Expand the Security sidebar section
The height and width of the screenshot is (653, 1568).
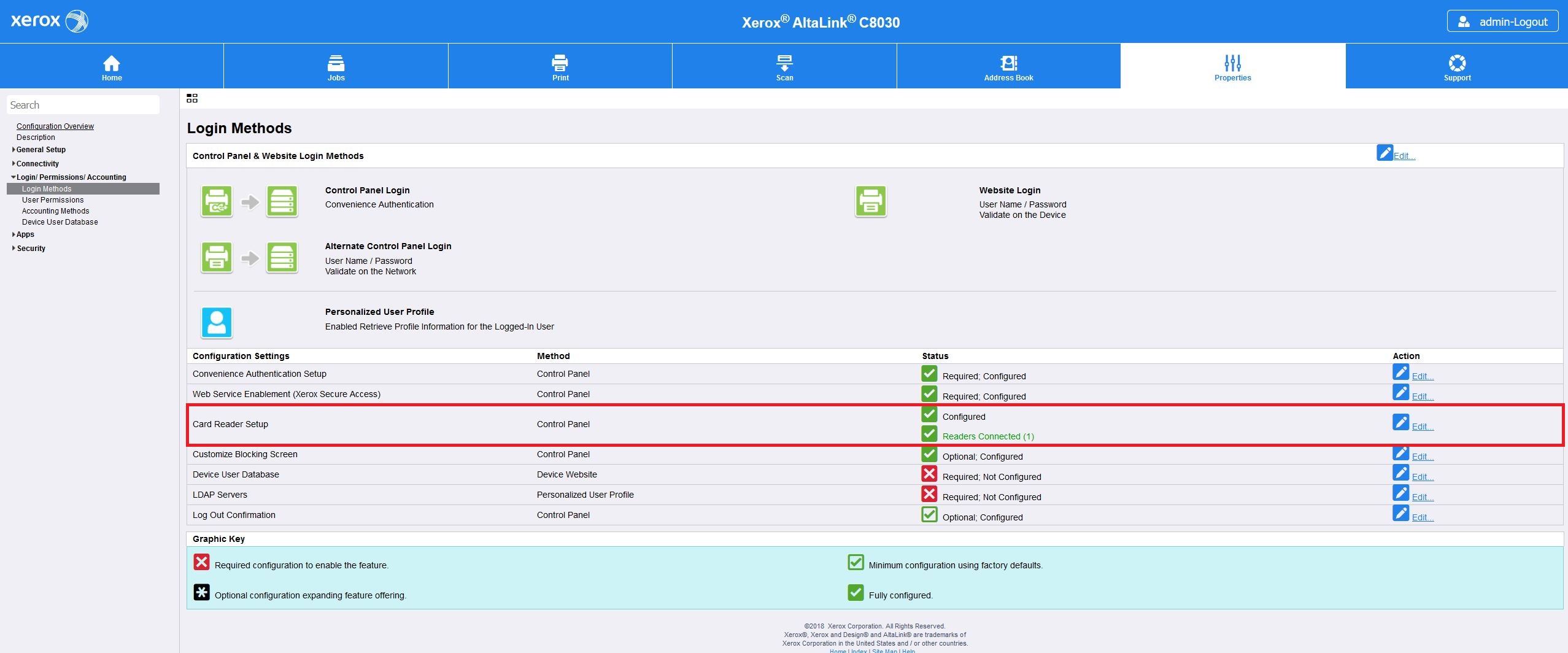click(x=31, y=249)
